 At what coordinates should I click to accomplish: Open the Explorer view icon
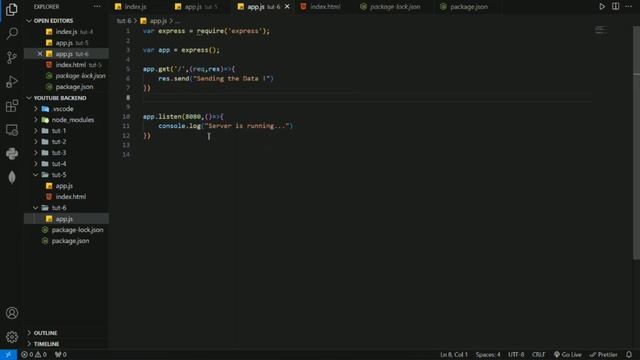pyautogui.click(x=12, y=9)
